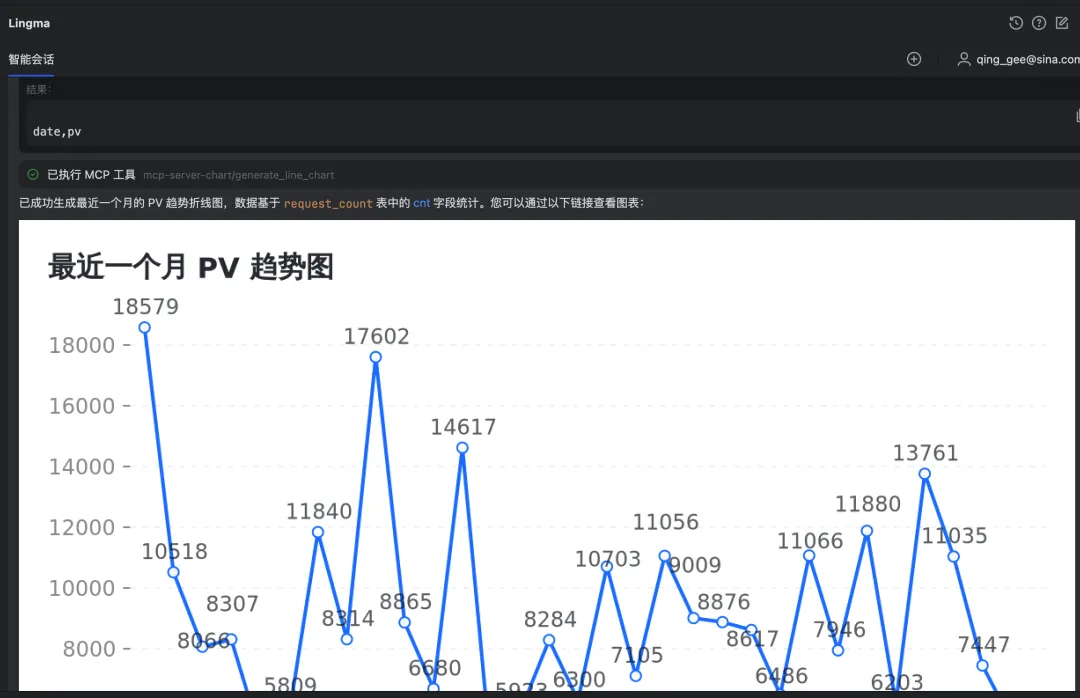Click the 9009 data label
1080x698 pixels.
click(x=695, y=565)
